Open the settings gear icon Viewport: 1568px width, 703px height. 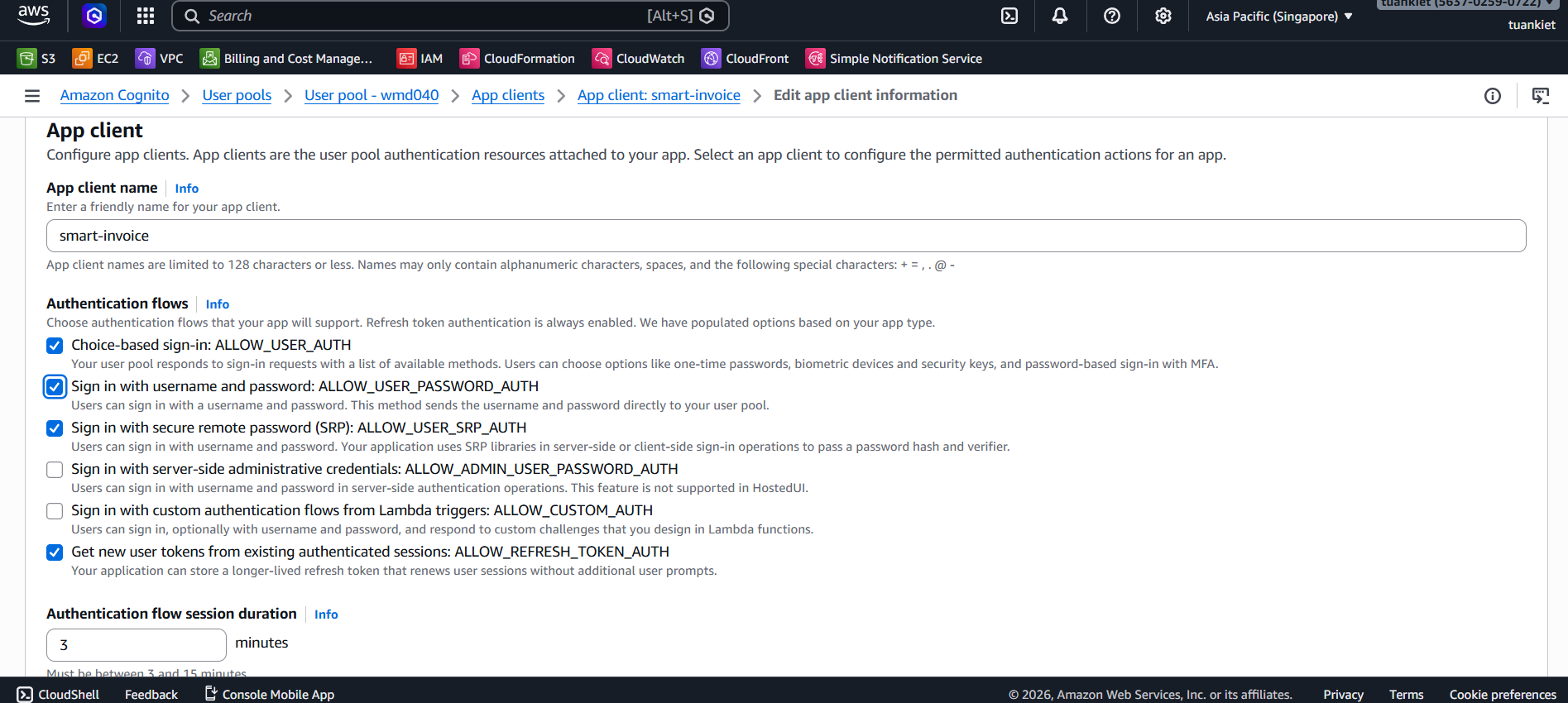1163,16
